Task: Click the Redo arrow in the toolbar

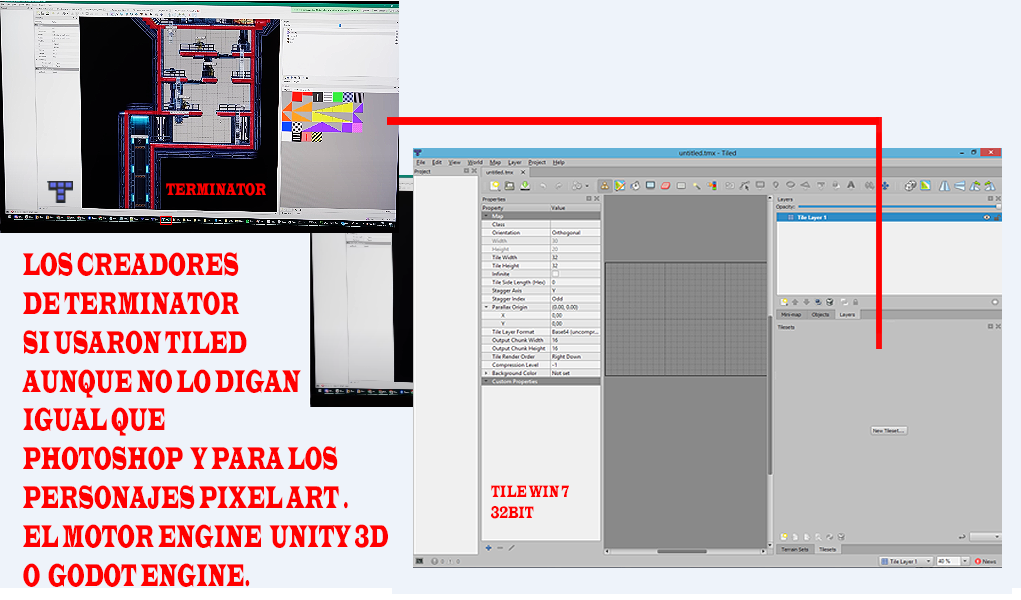Action: point(559,186)
